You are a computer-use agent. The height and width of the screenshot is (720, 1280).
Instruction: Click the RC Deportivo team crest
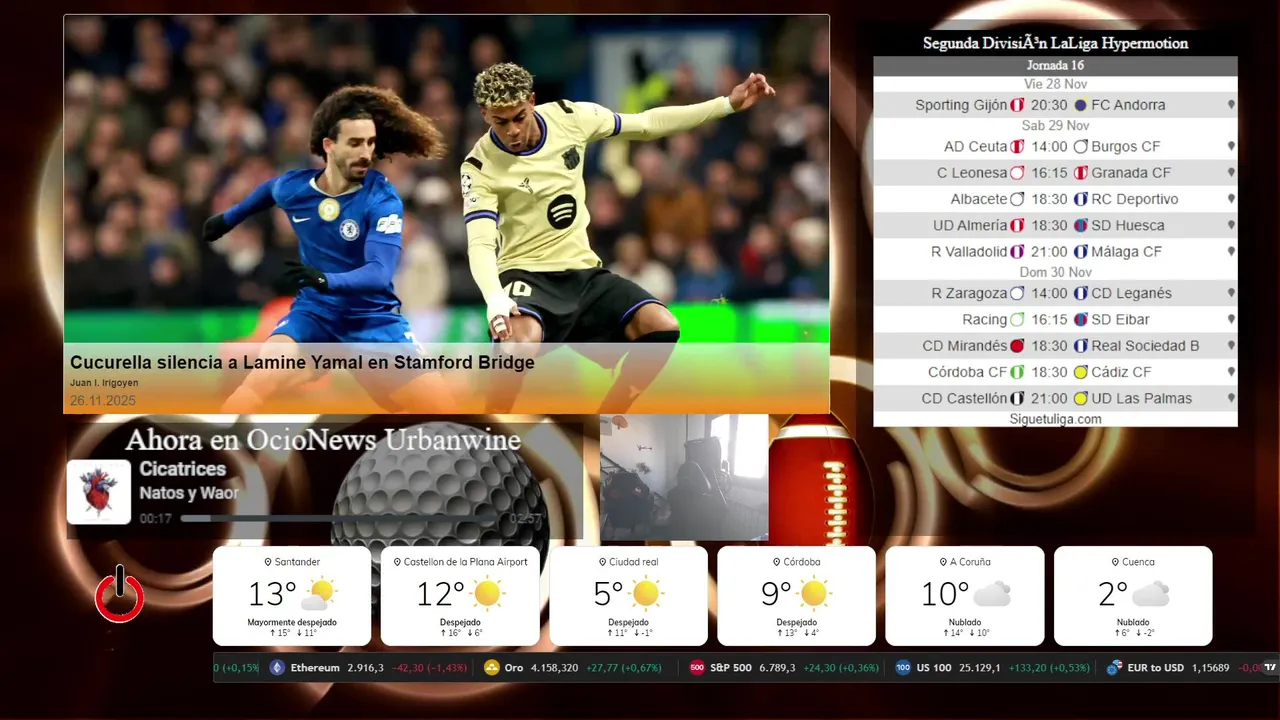tap(1080, 199)
